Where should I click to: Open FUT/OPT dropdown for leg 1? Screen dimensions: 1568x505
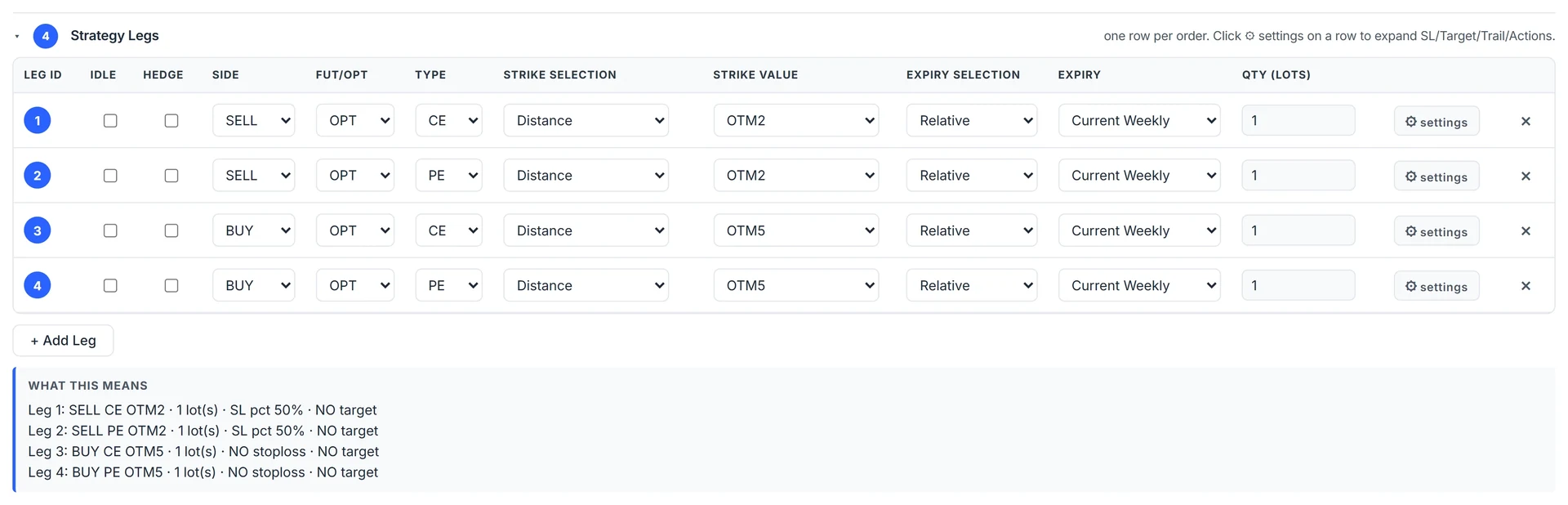coord(355,120)
